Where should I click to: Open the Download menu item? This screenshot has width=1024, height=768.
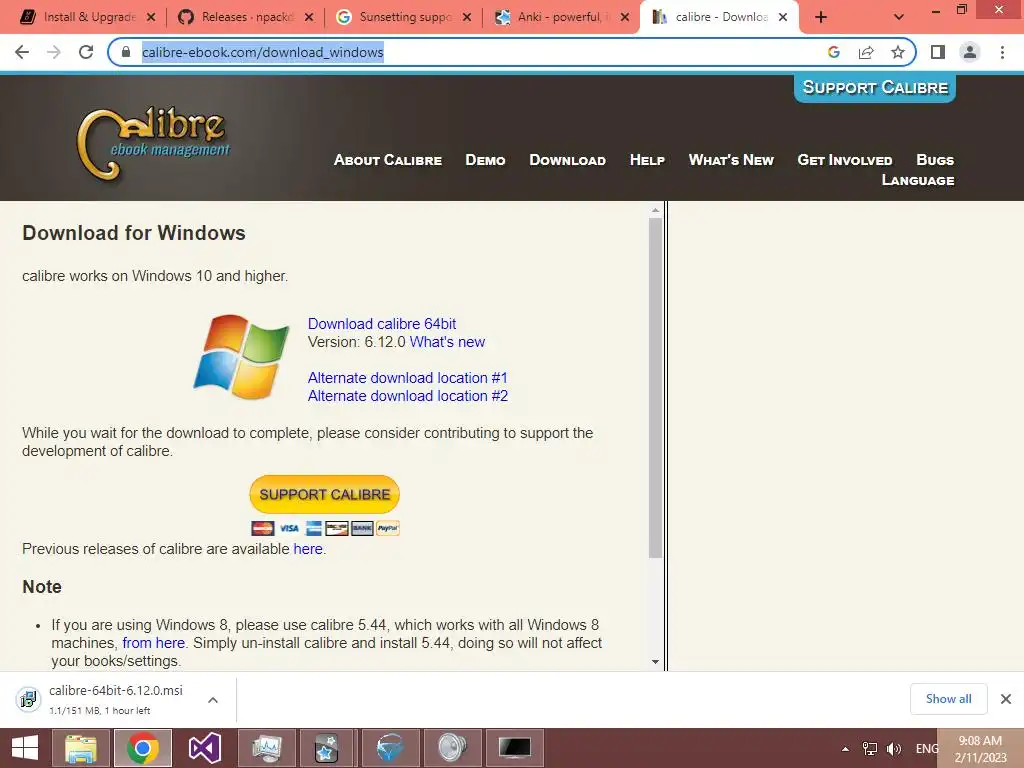[x=568, y=160]
